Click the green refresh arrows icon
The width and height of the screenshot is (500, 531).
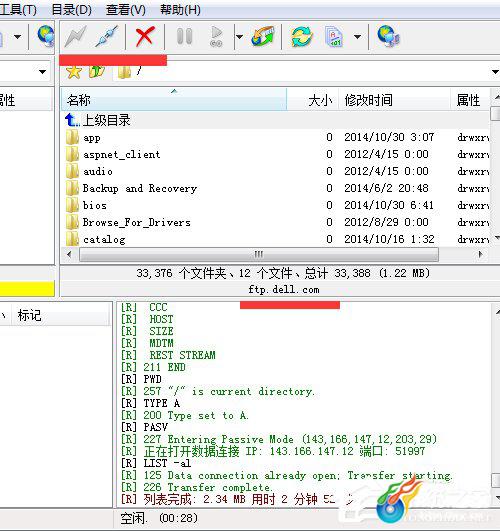301,36
